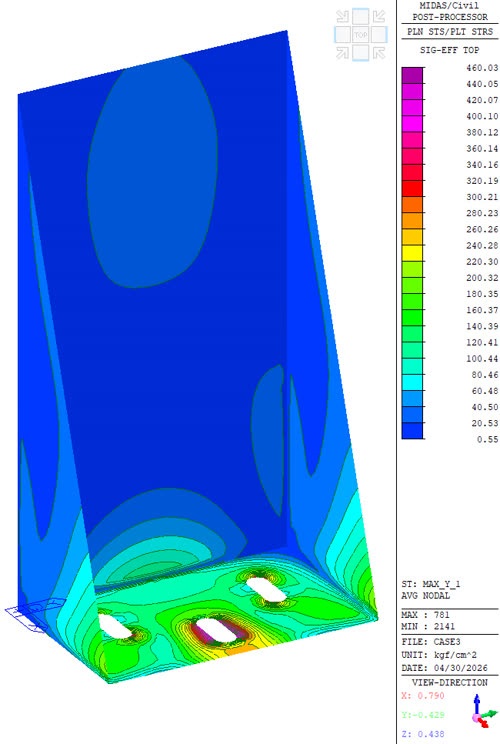This screenshot has width=500, height=744.
Task: Select the square left of TOP in view navigator
Action: tap(343, 35)
